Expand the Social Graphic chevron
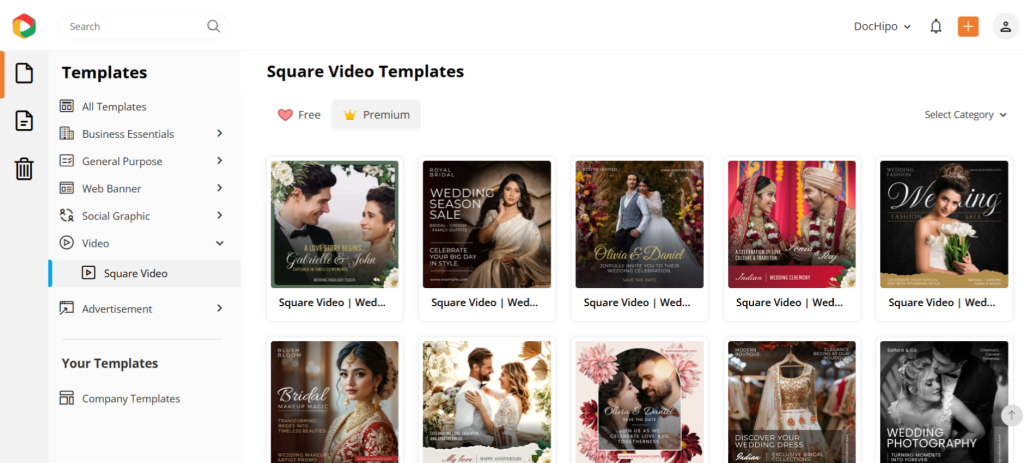Viewport: 1024px width, 463px height. tap(219, 216)
